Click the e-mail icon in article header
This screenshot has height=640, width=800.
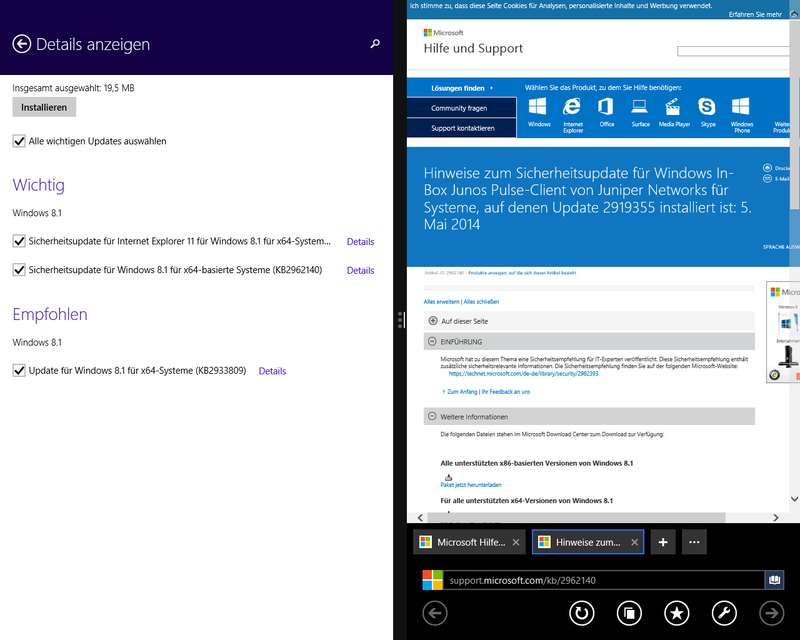[x=767, y=179]
